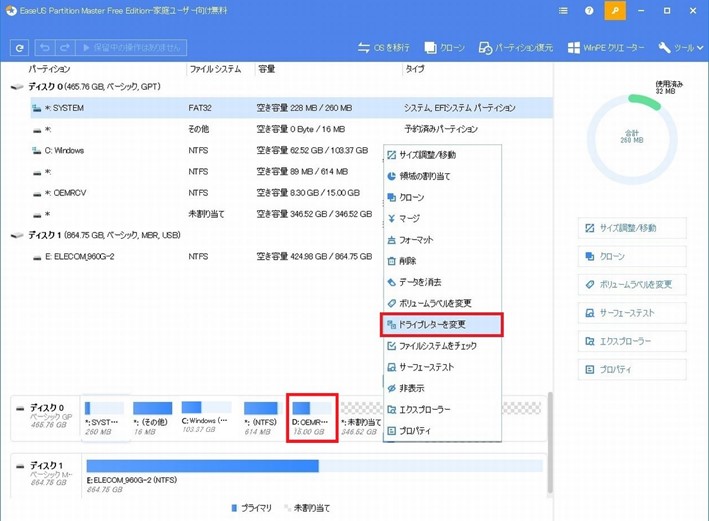Choose クローン in the context menu
Viewport: 709px width, 521px height.
tap(442, 198)
